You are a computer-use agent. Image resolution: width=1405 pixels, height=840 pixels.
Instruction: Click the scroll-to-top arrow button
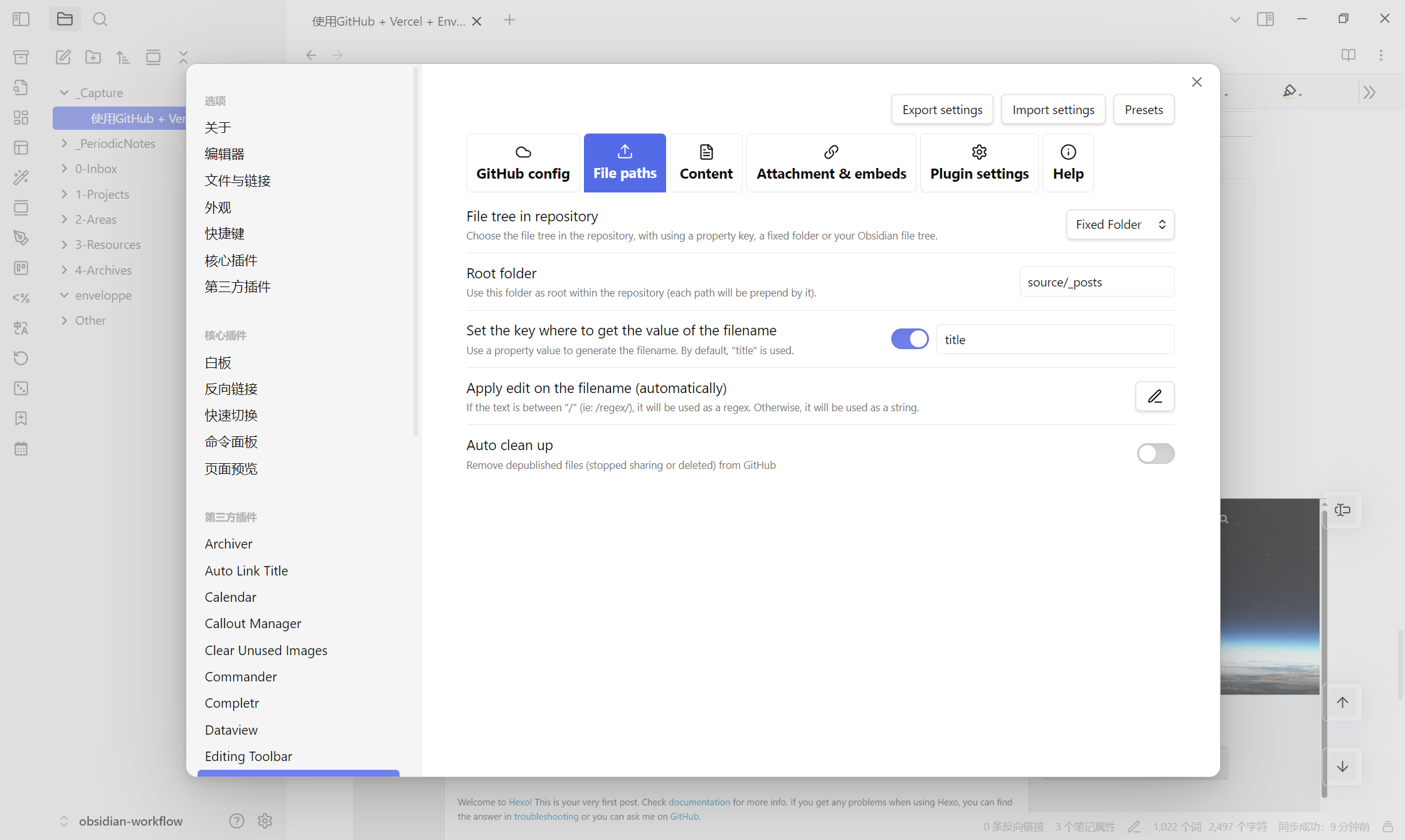click(1342, 702)
